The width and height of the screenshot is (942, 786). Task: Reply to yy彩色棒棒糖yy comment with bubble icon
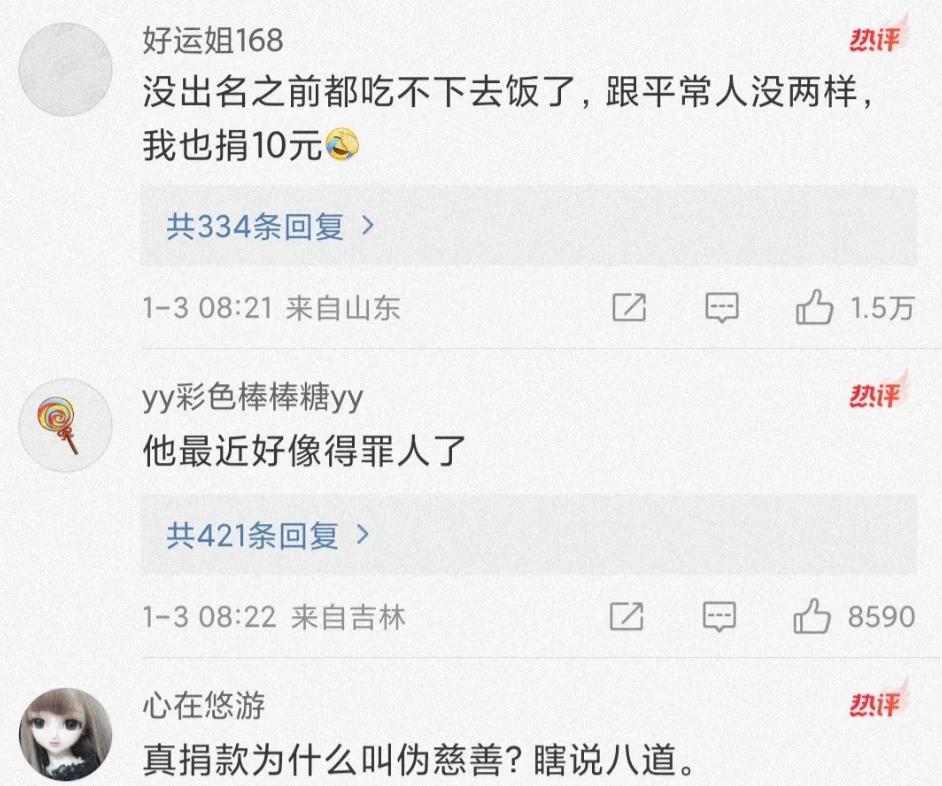point(719,617)
